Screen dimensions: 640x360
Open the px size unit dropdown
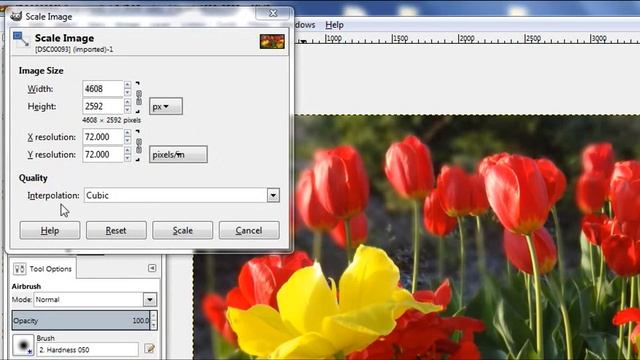click(166, 106)
